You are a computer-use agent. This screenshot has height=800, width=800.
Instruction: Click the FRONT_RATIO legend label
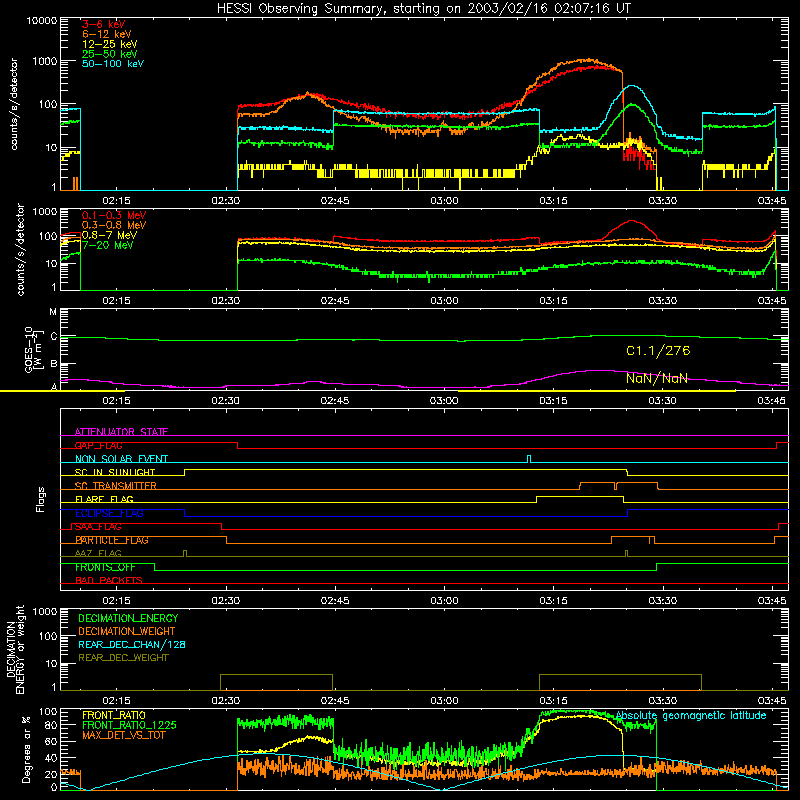[x=114, y=715]
